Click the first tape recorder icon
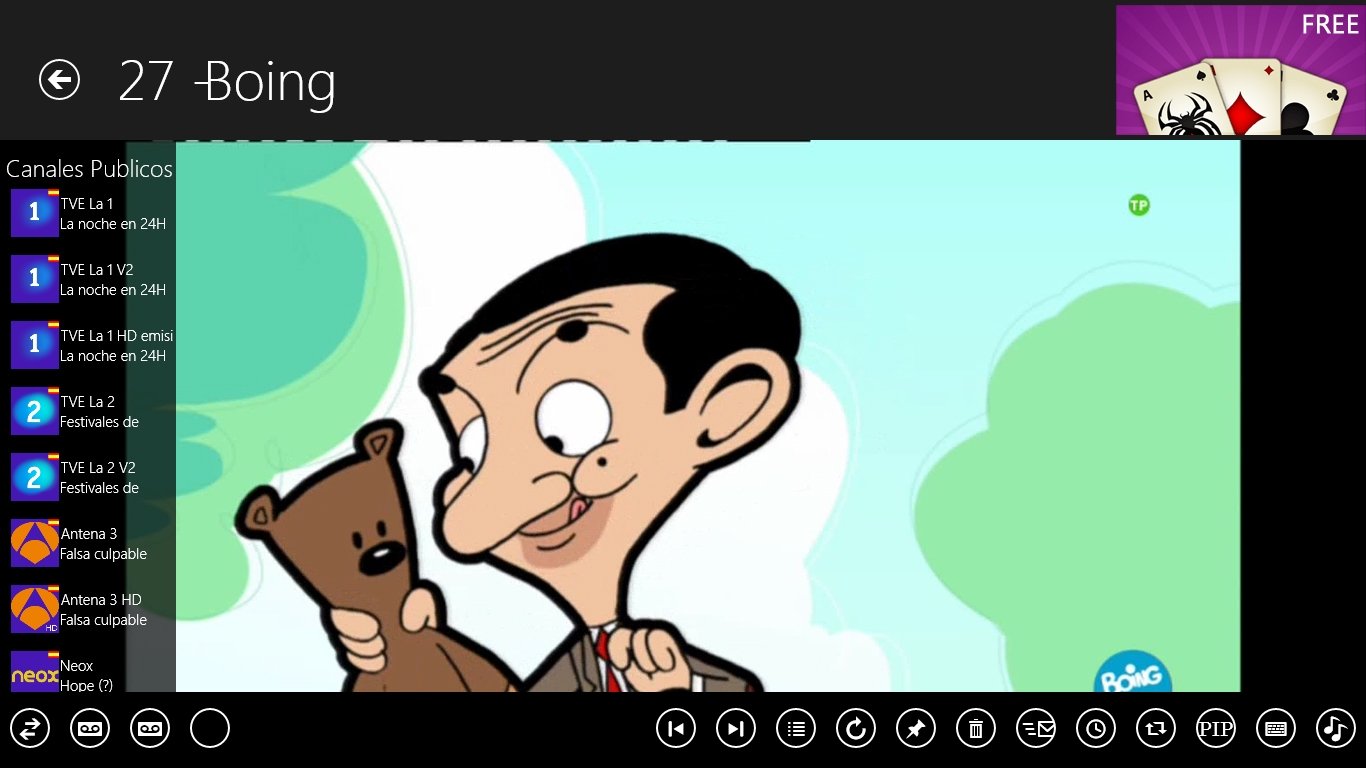 tap(90, 729)
